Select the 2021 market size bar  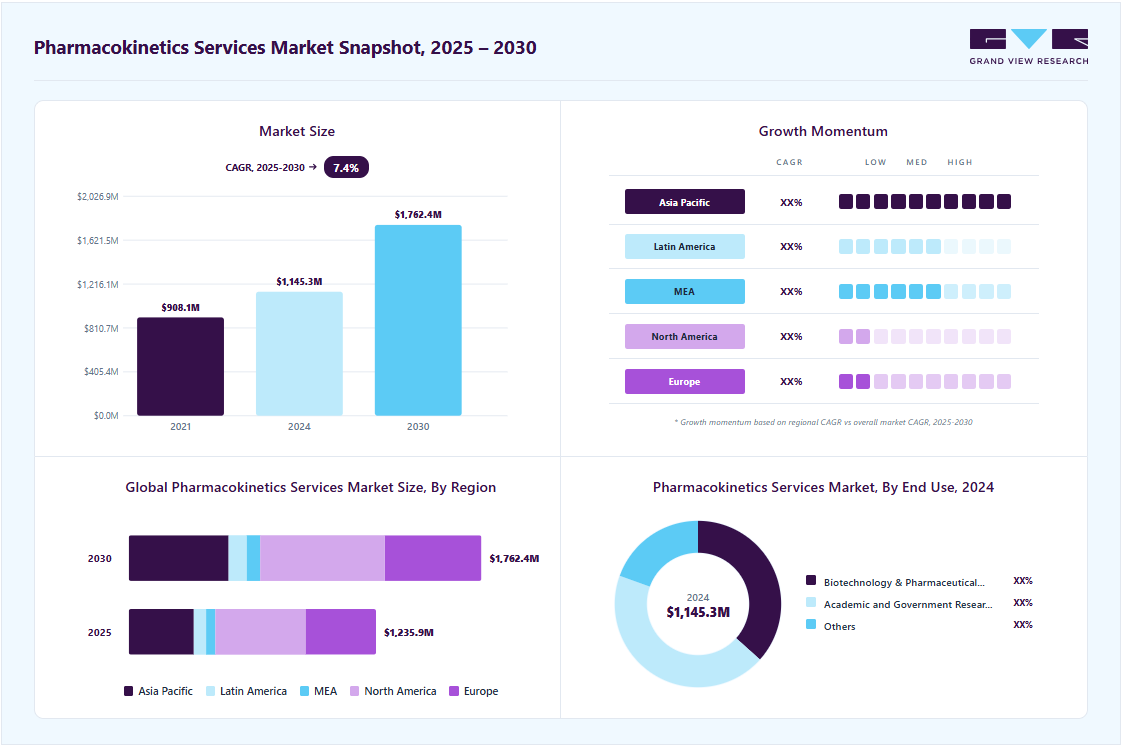coord(180,366)
